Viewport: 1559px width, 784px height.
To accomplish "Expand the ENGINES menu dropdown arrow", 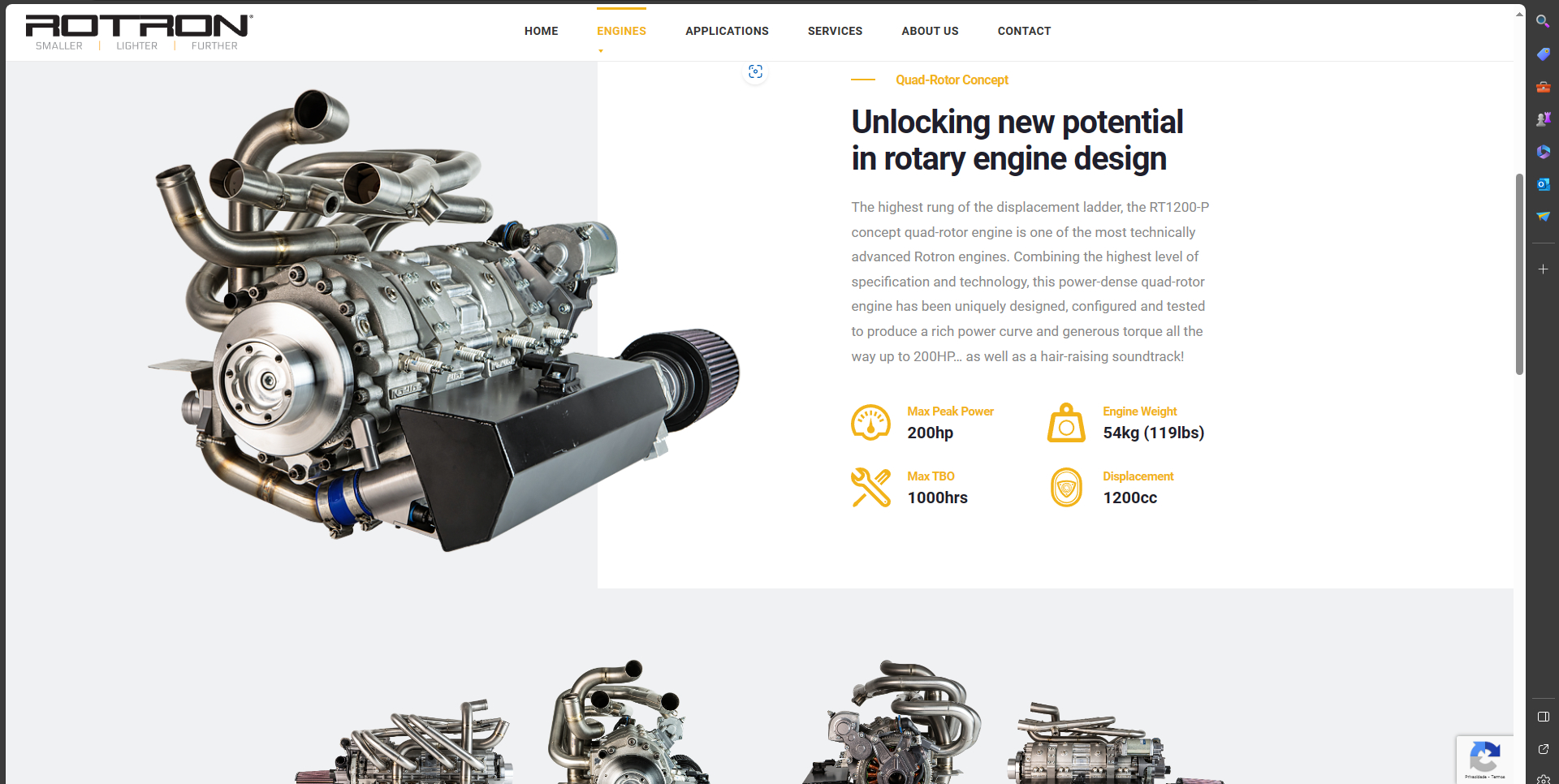I will coord(601,51).
